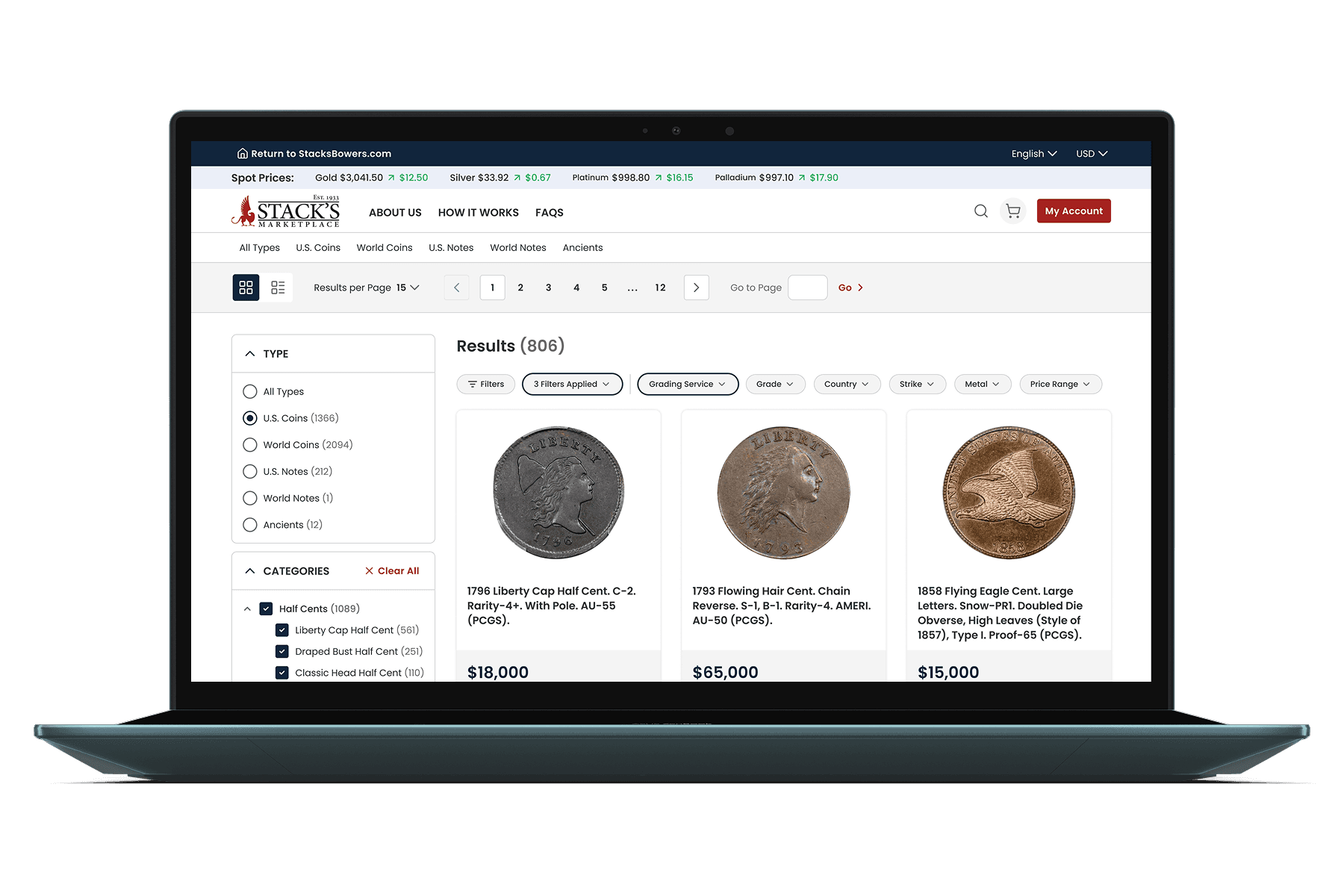Viewport: 1344px width, 896px height.
Task: Go to next results page arrow
Action: [x=696, y=287]
